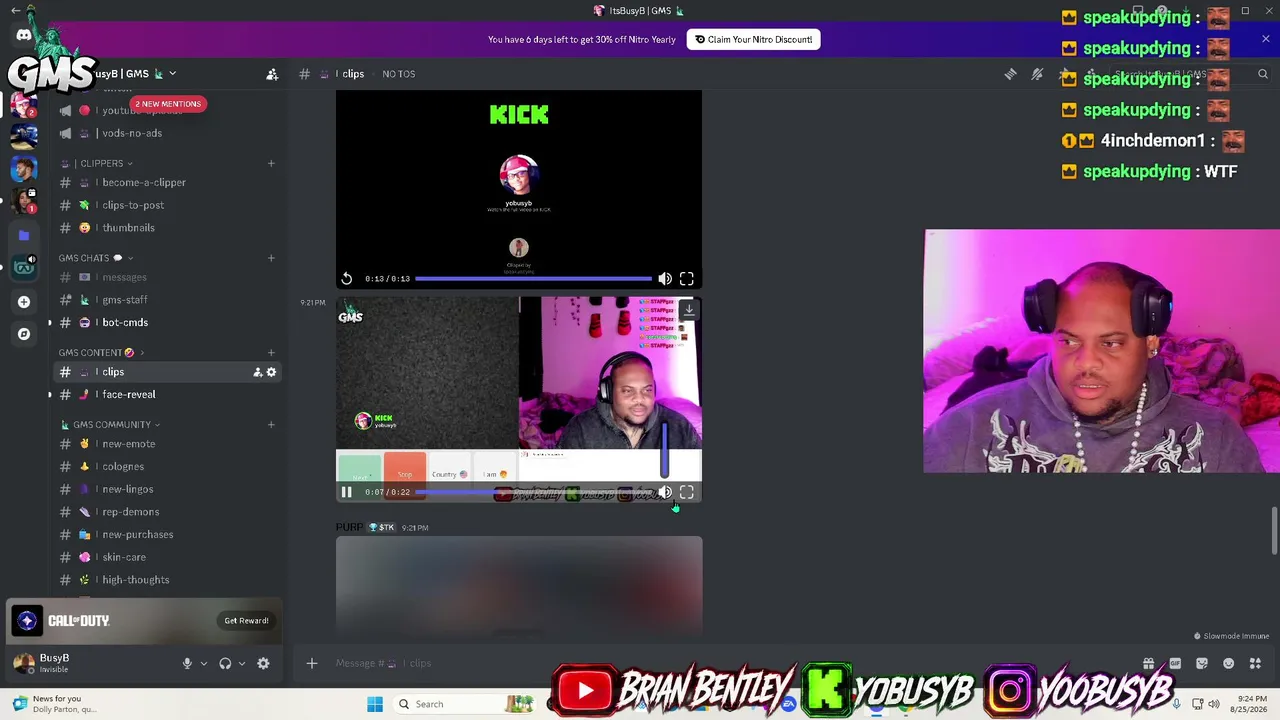
Task: Pause the playing 0:22 clip
Action: click(x=346, y=492)
